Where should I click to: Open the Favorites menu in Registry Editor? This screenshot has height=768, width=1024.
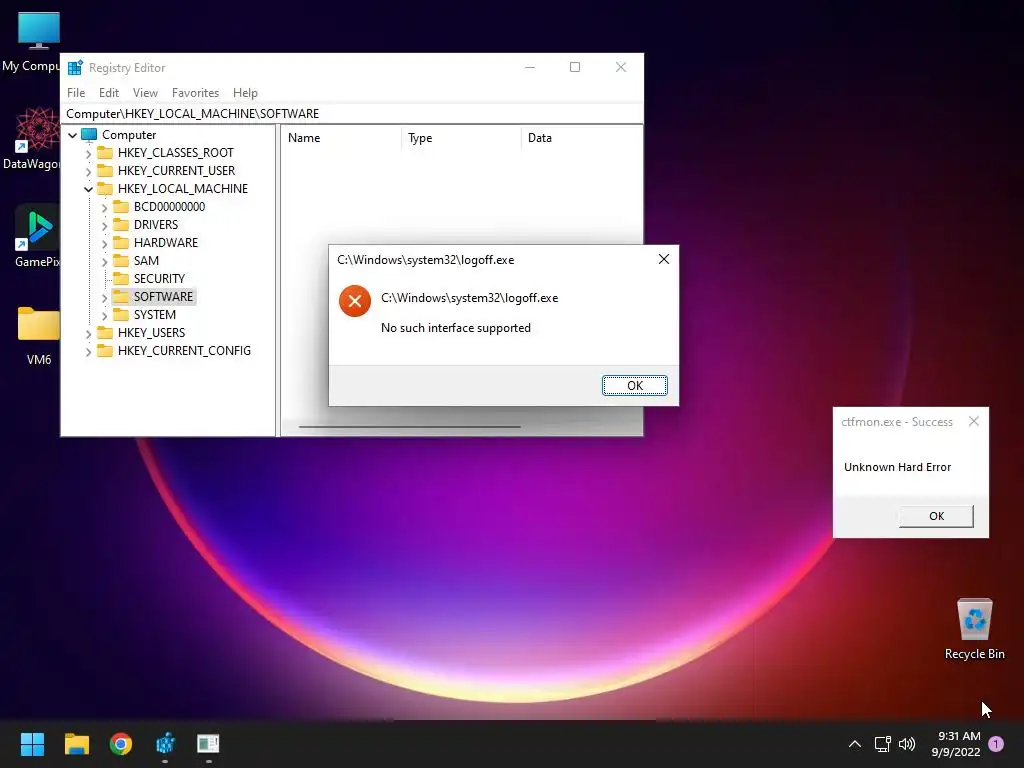coord(195,93)
